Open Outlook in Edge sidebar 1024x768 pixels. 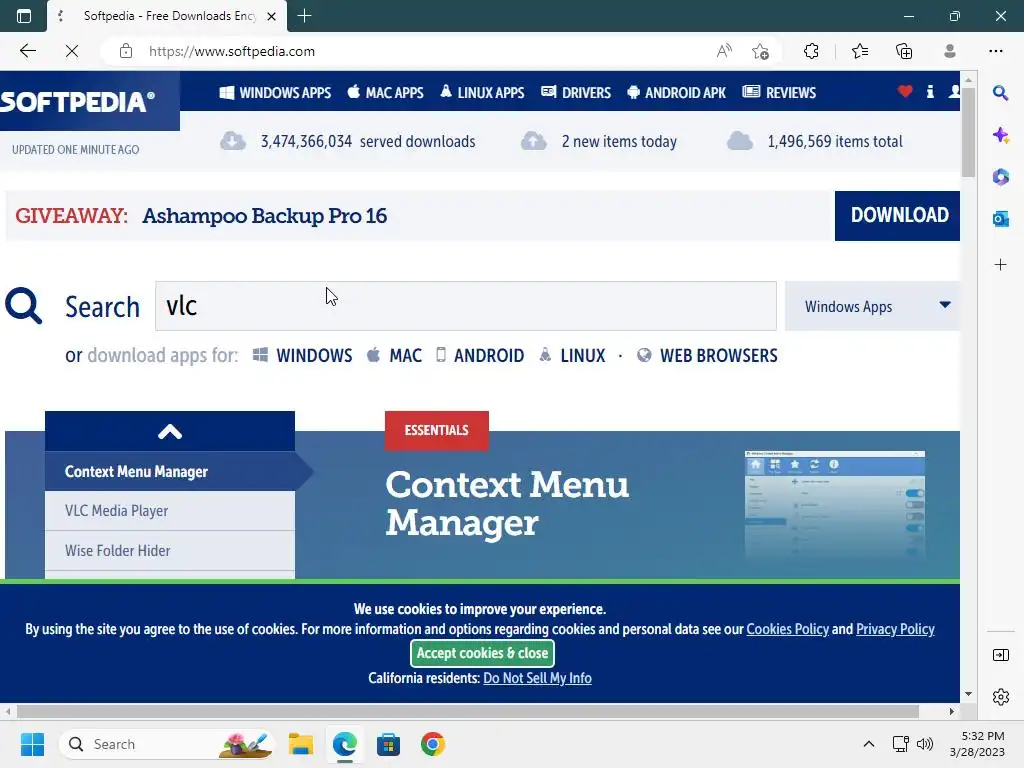[x=1000, y=219]
